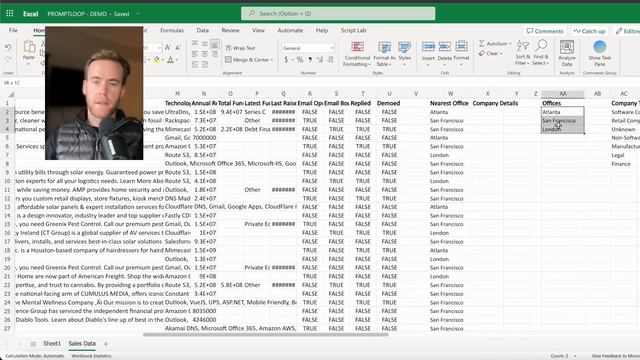Image resolution: width=640 pixels, height=360 pixels.
Task: Open the app launcher grid
Action: [10, 13]
